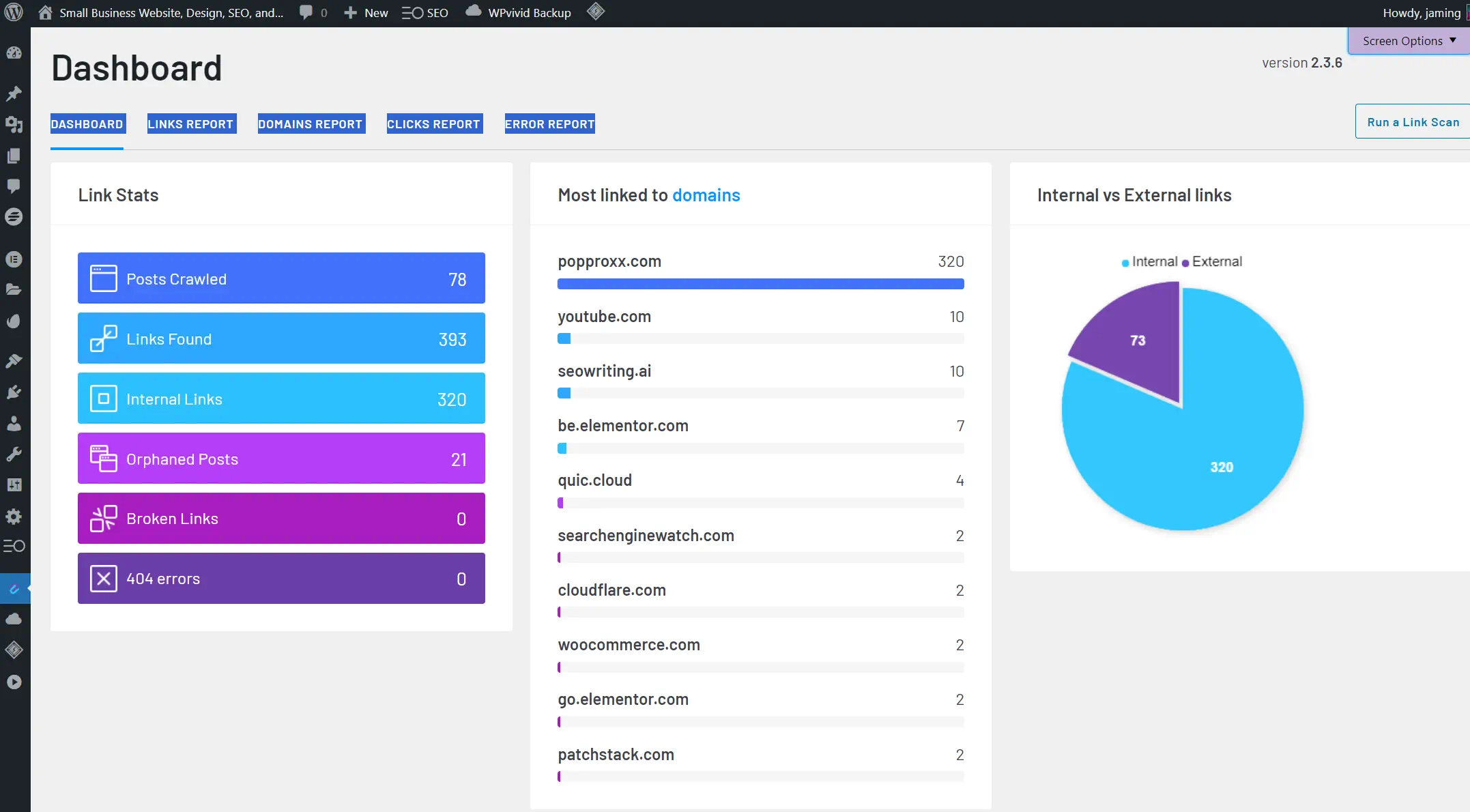
Task: Open the WordPress logo menu in admin bar
Action: [x=14, y=12]
